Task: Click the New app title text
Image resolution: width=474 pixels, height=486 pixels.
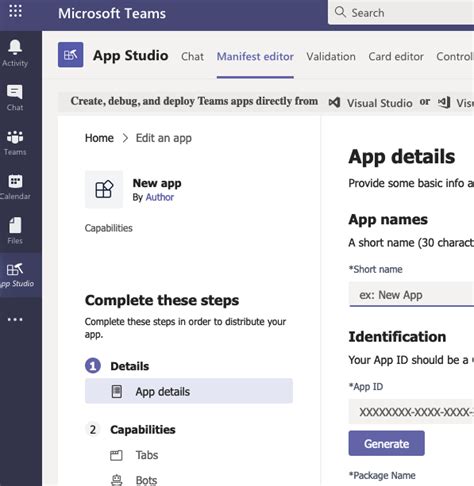Action: pyautogui.click(x=157, y=183)
